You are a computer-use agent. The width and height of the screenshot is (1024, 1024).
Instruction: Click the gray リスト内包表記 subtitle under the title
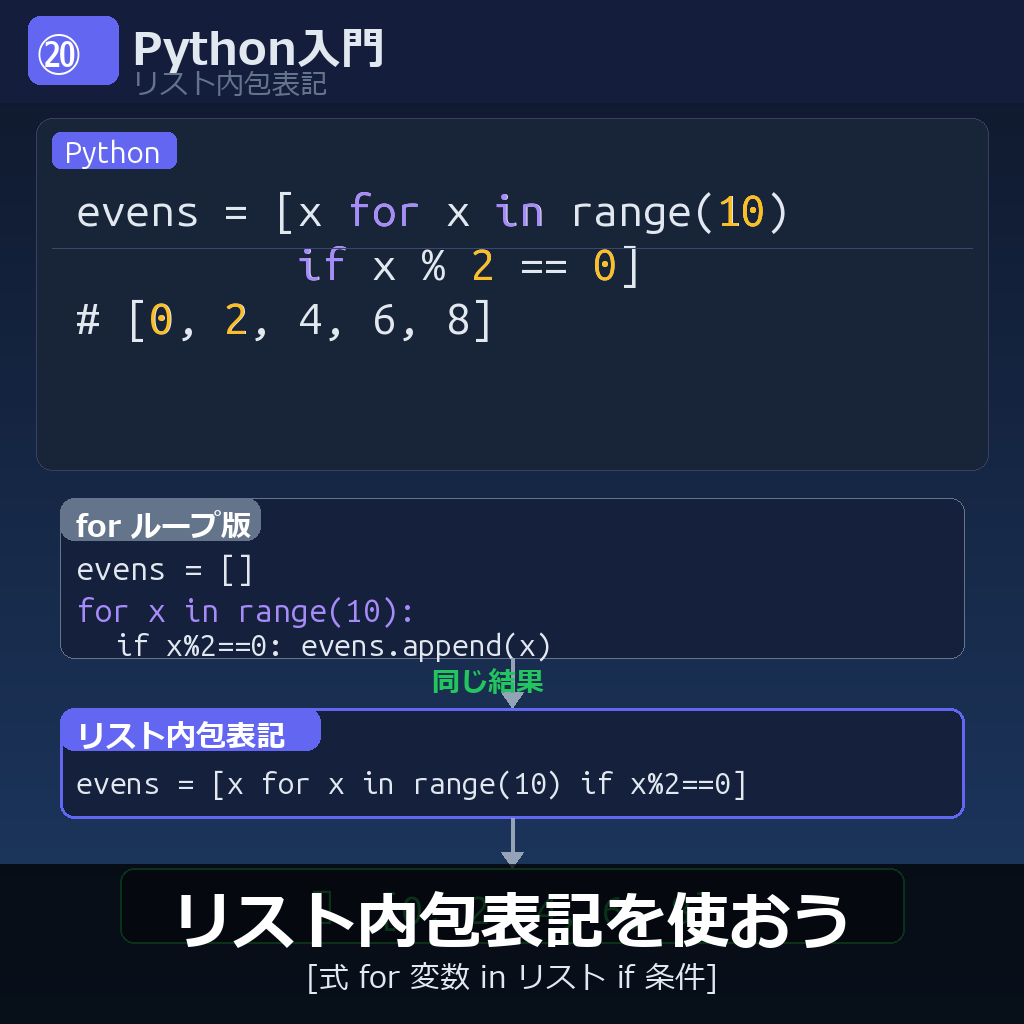230,84
